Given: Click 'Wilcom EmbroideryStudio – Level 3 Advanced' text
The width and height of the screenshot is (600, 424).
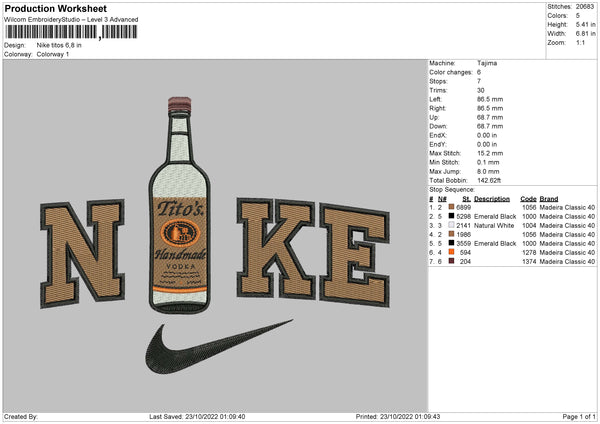Looking at the screenshot, I should pos(71,20).
